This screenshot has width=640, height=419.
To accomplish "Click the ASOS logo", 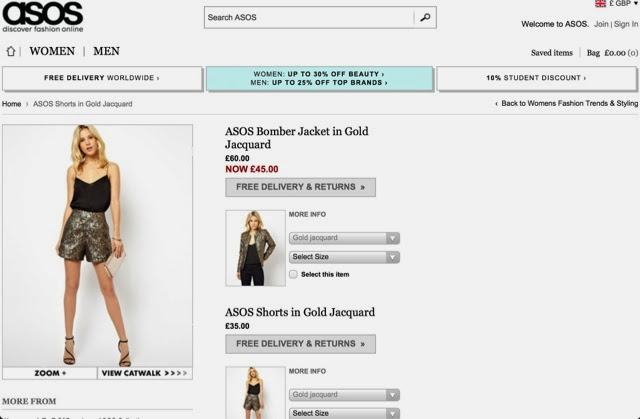I will pos(43,17).
